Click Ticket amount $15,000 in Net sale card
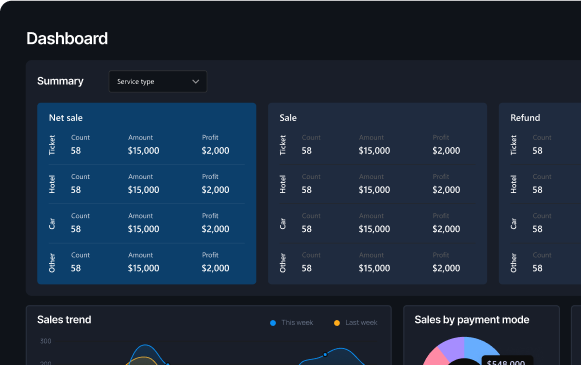 (143, 151)
